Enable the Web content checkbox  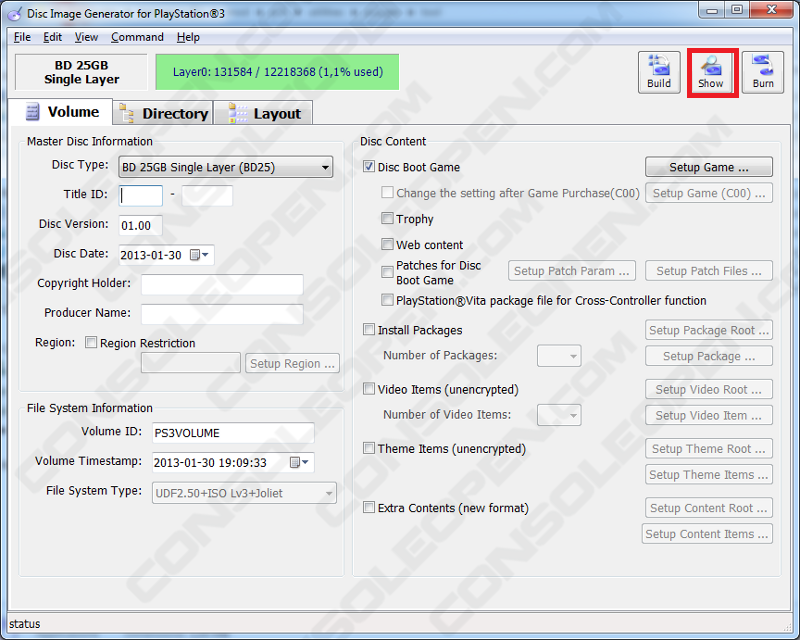(387, 244)
